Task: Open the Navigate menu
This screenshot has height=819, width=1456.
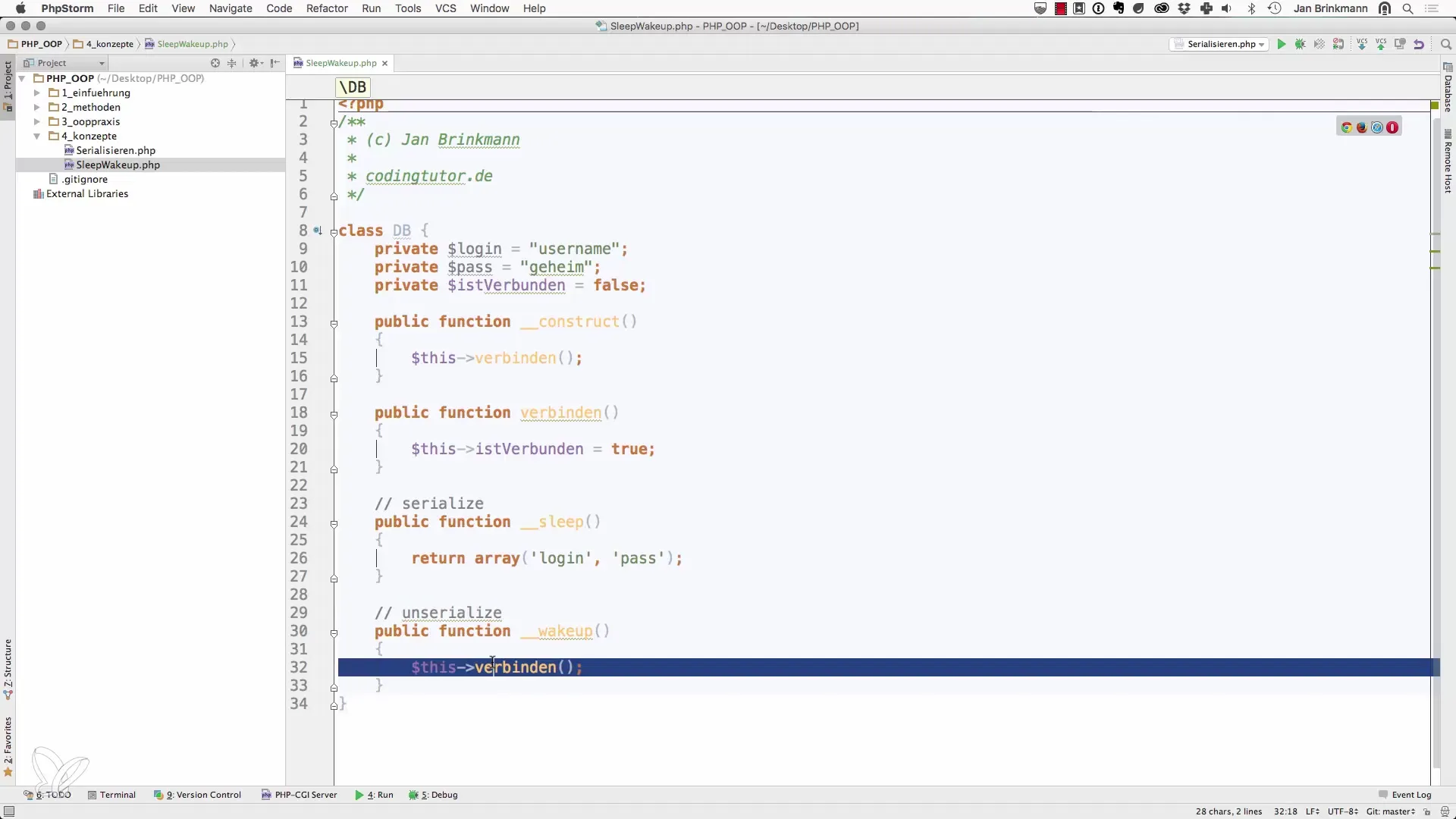Action: coord(231,8)
